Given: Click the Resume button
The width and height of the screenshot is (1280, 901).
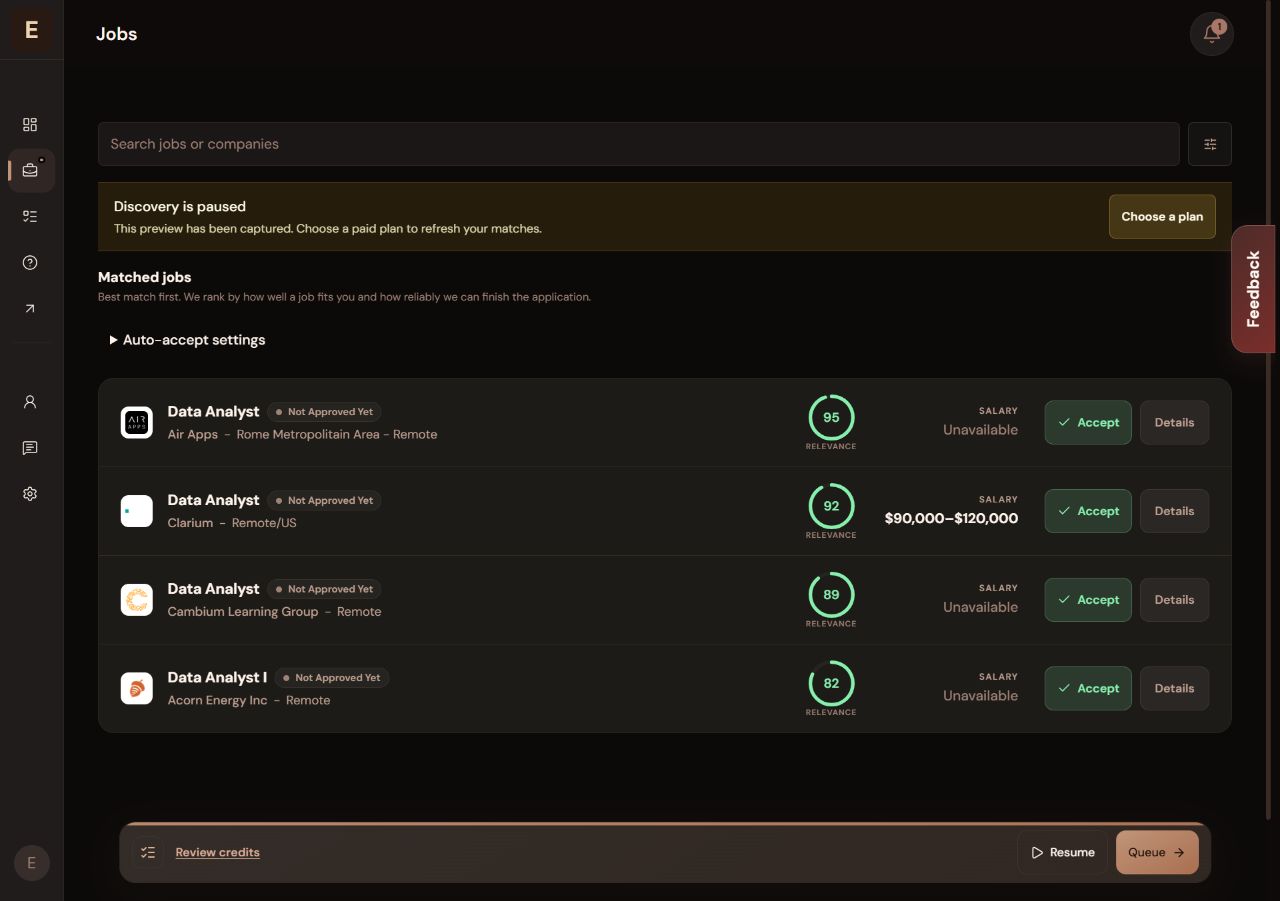Looking at the screenshot, I should (1062, 852).
